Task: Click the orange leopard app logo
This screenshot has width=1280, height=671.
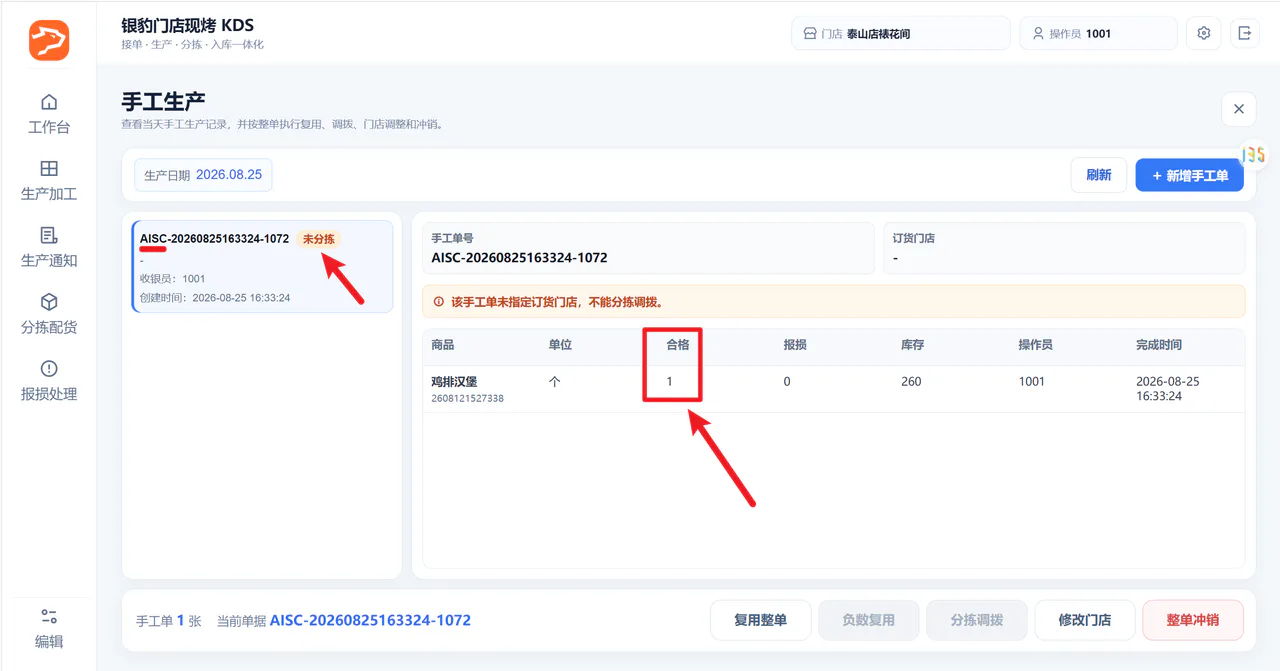Action: point(48,40)
